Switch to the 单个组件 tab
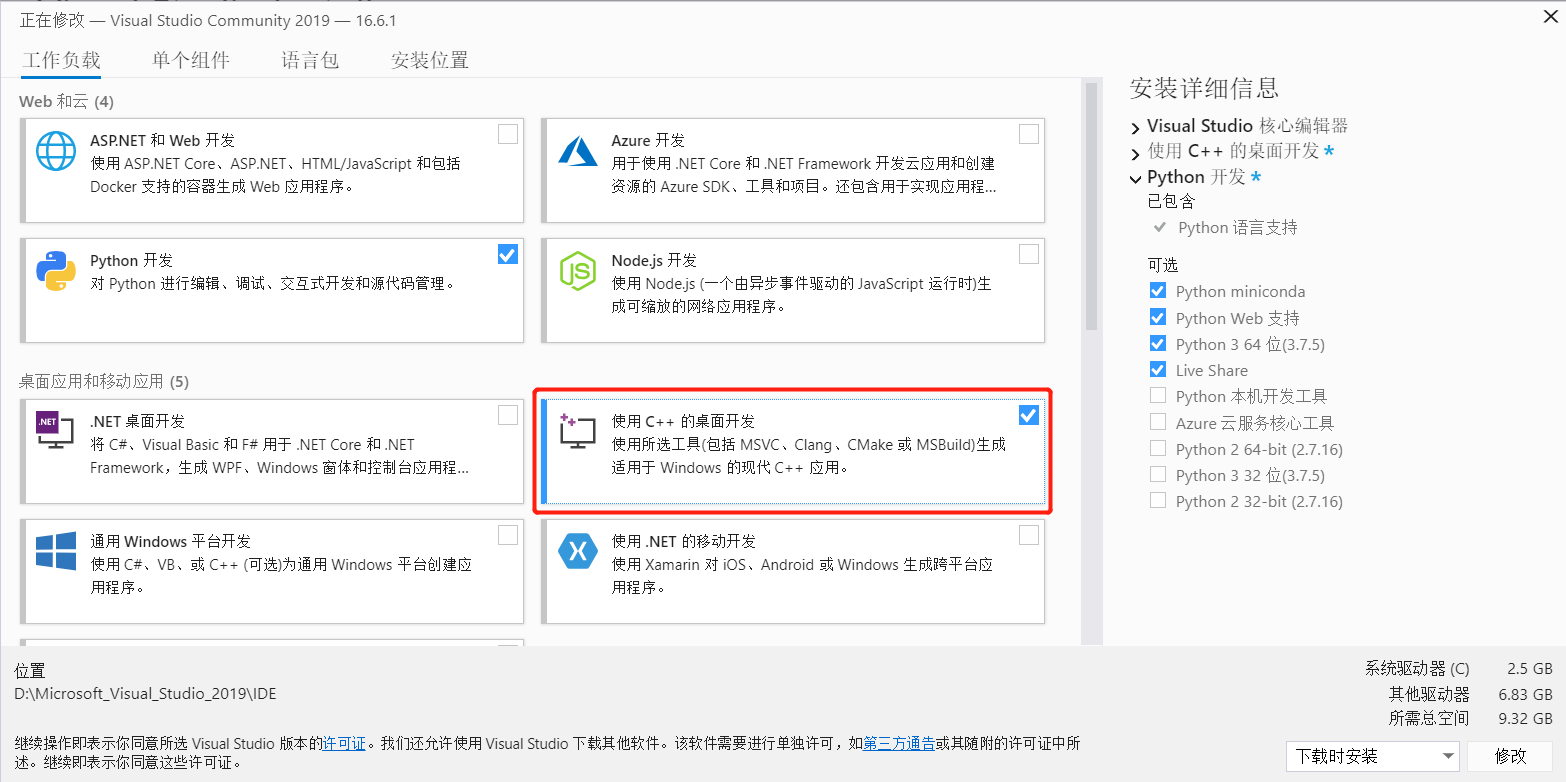1566x782 pixels. point(191,60)
